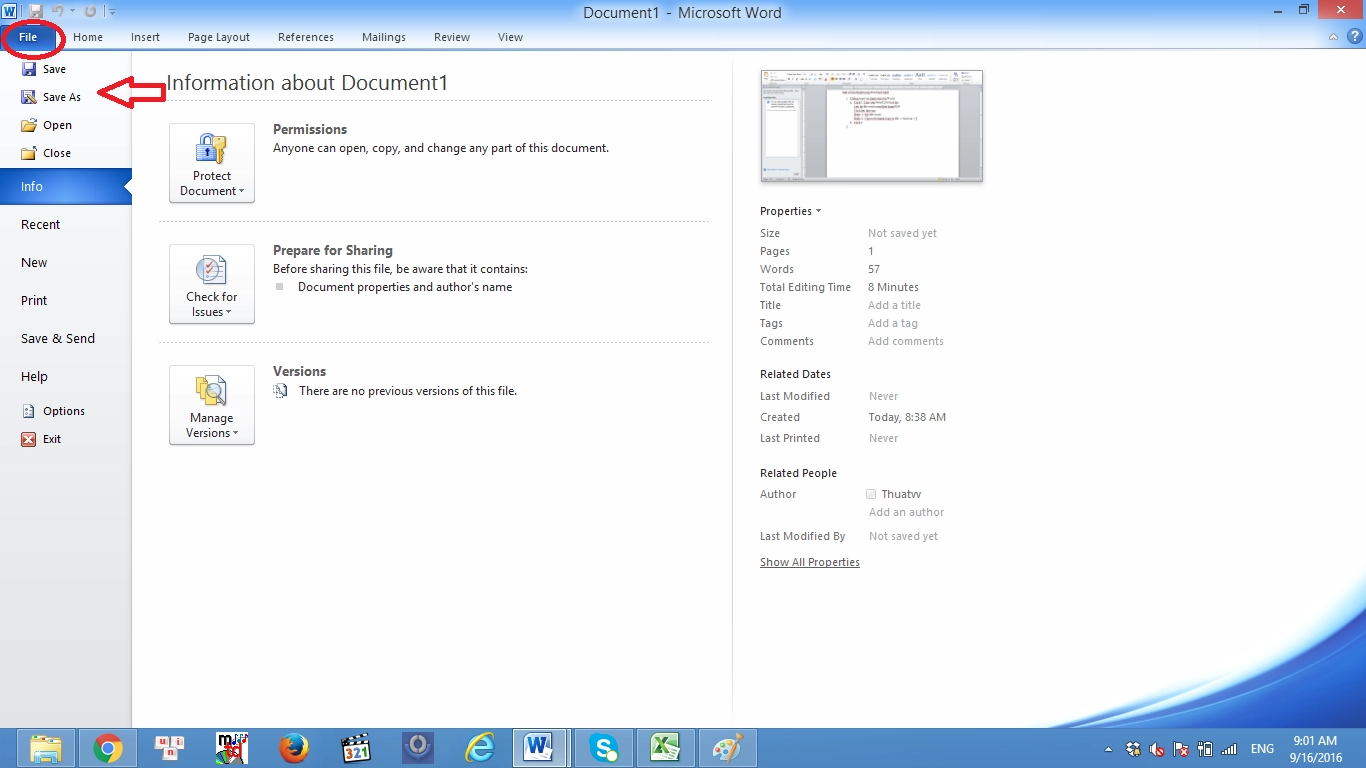Click the Save icon in backstage menu
The width and height of the screenshot is (1366, 768).
tap(29, 69)
